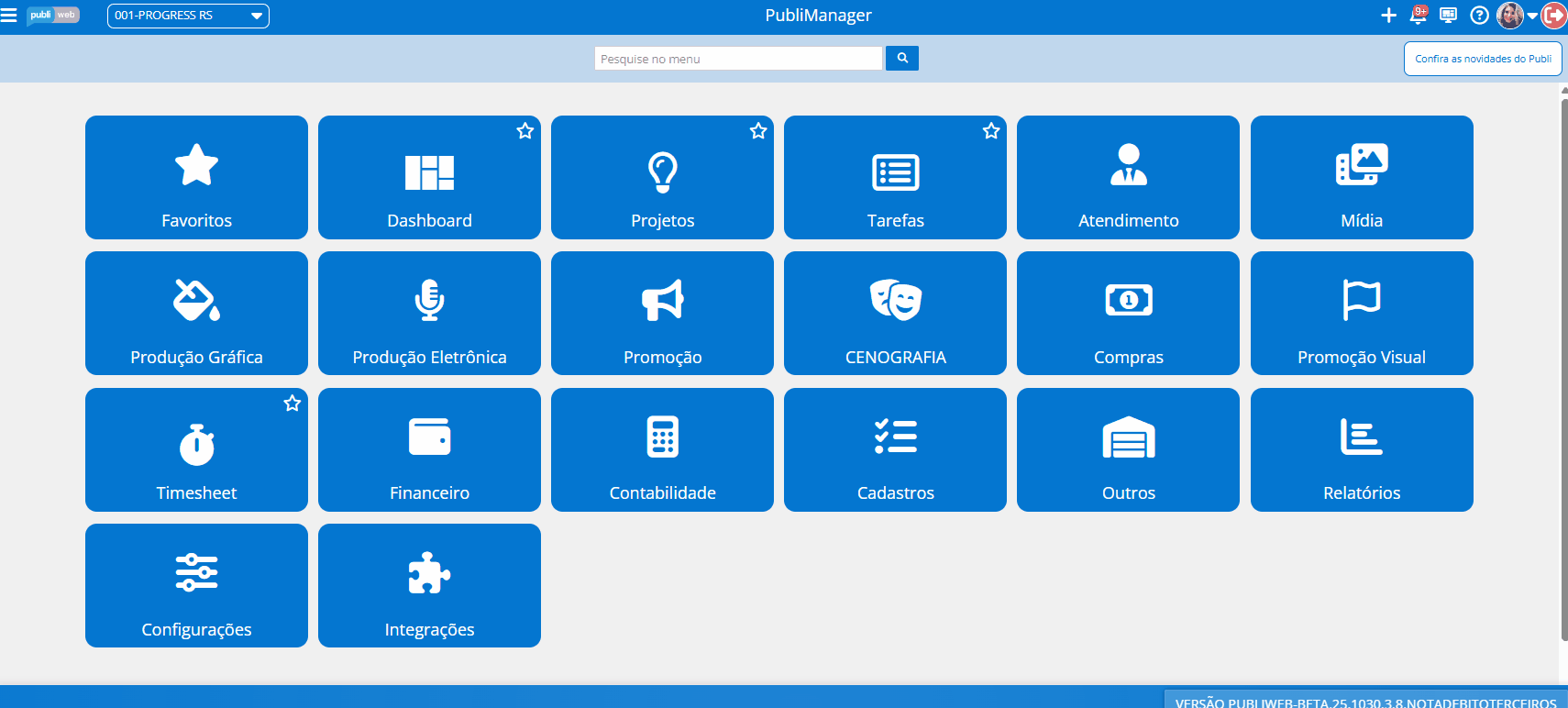Open the Financeiro menu tile
Viewport: 1568px width, 708px height.
(429, 450)
